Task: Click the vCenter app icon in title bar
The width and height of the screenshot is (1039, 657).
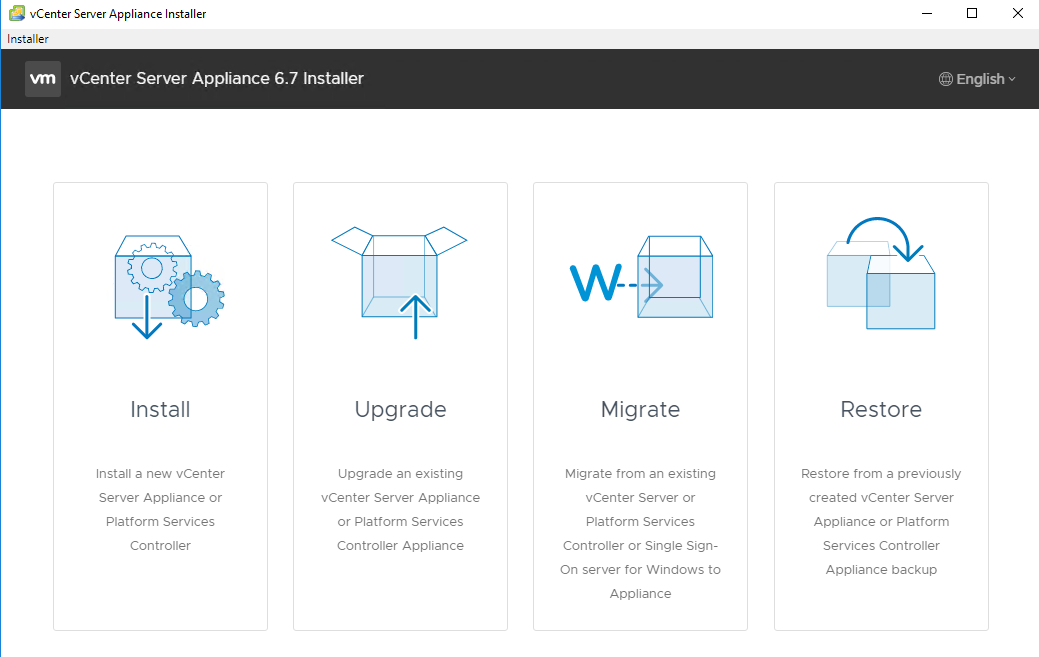Action: (x=16, y=13)
